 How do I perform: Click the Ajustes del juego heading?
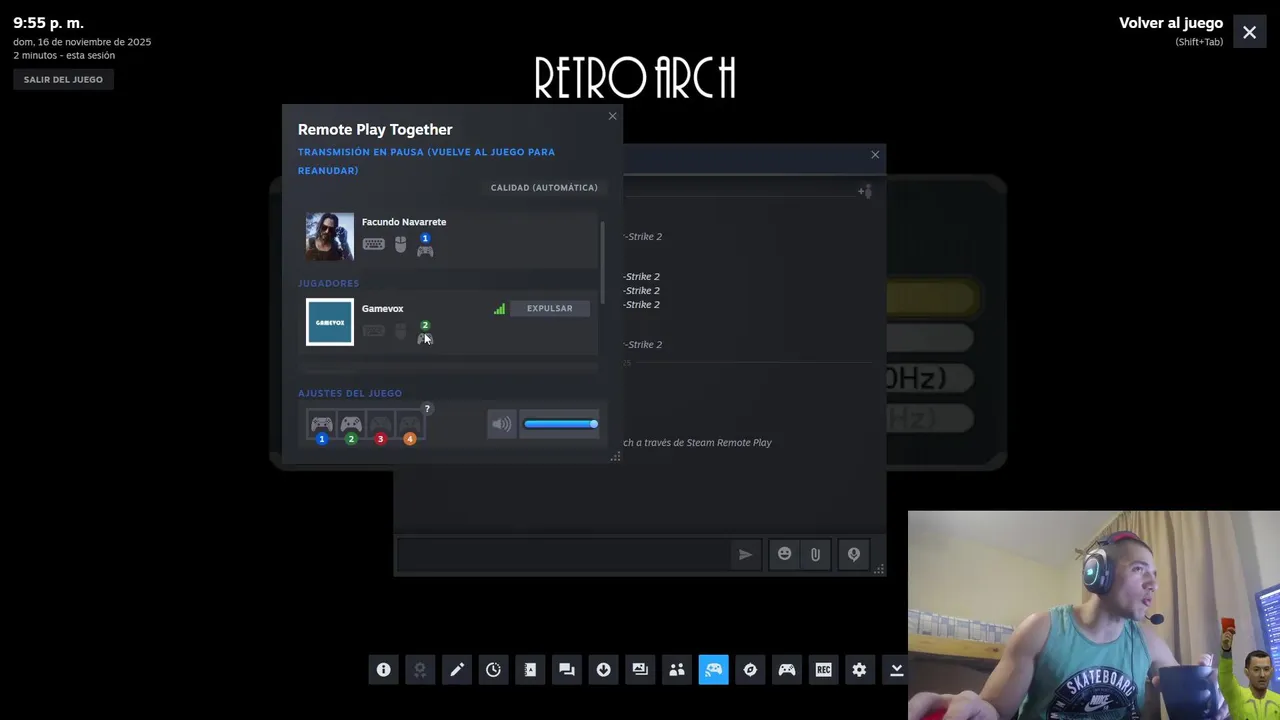click(x=350, y=393)
